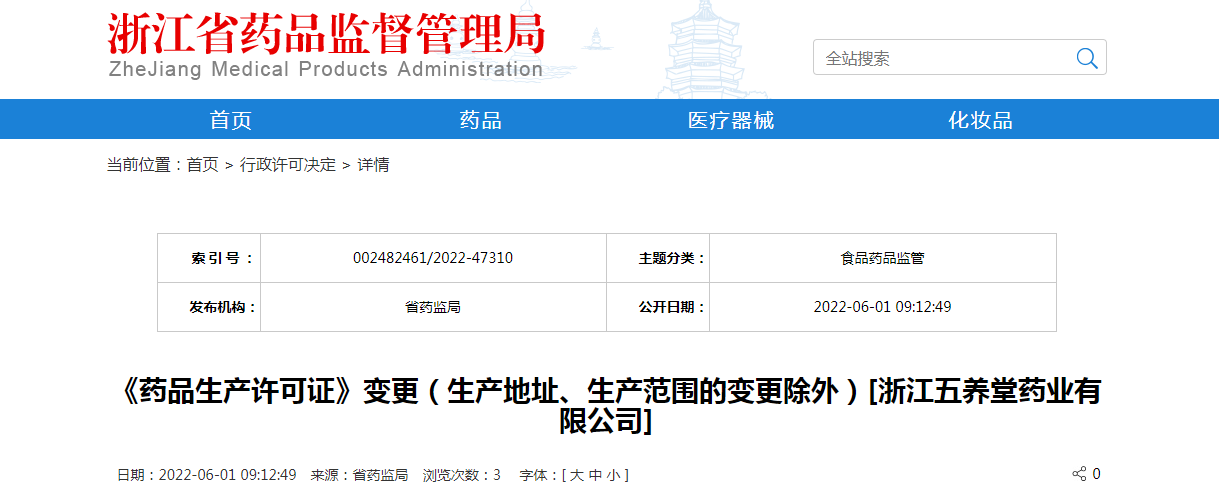The height and width of the screenshot is (493, 1219).
Task: Click the 公开日期 label cell
Action: click(x=658, y=307)
